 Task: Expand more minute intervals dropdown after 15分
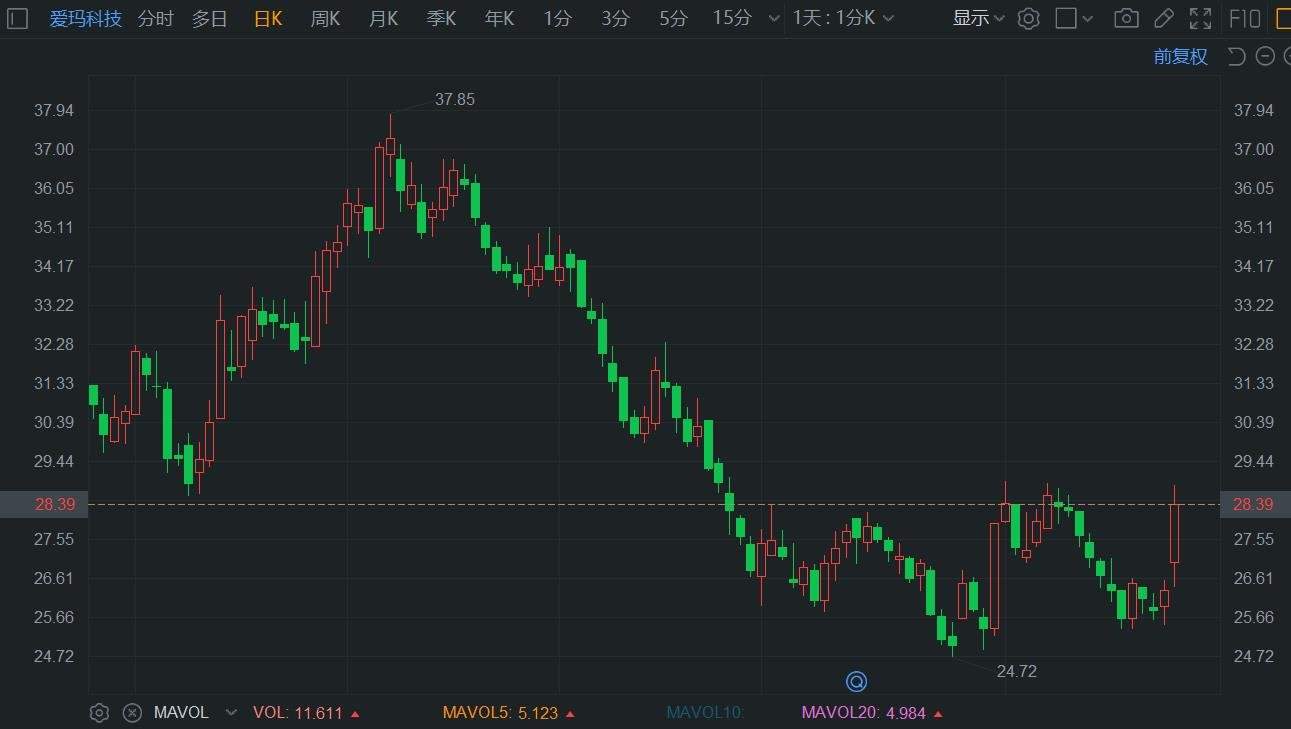[772, 18]
